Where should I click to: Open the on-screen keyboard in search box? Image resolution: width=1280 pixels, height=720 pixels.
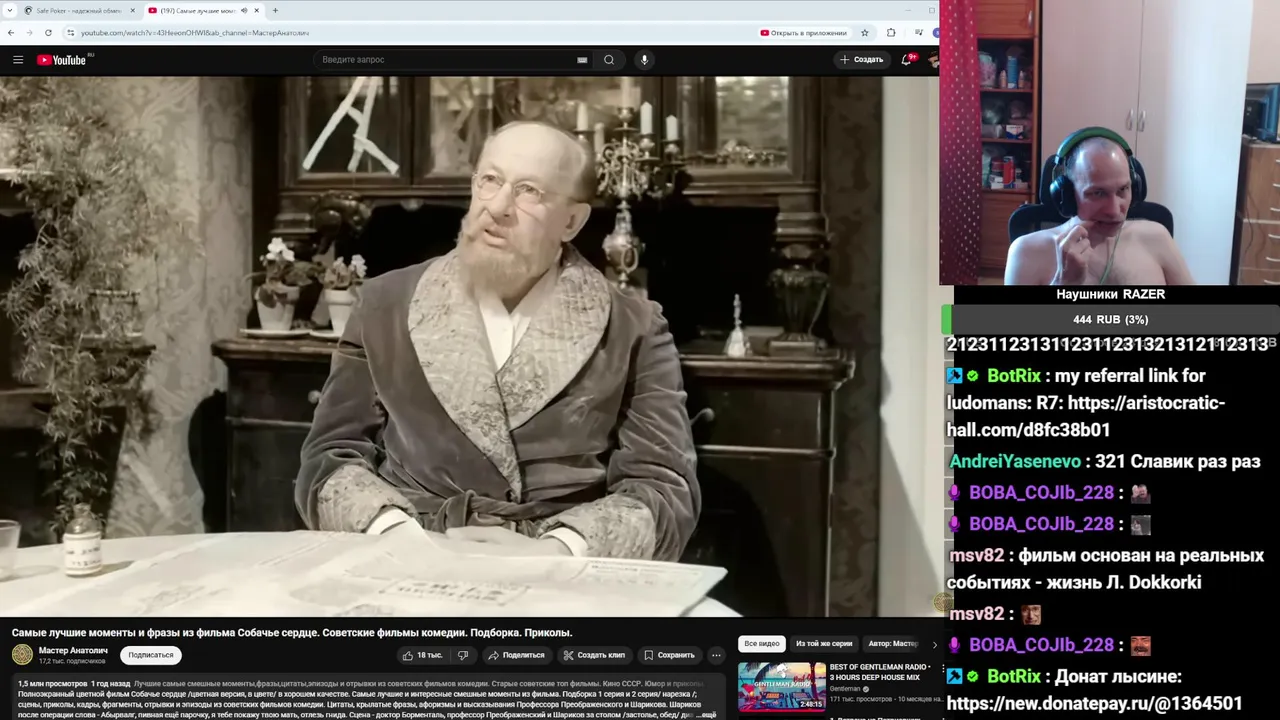pos(582,60)
